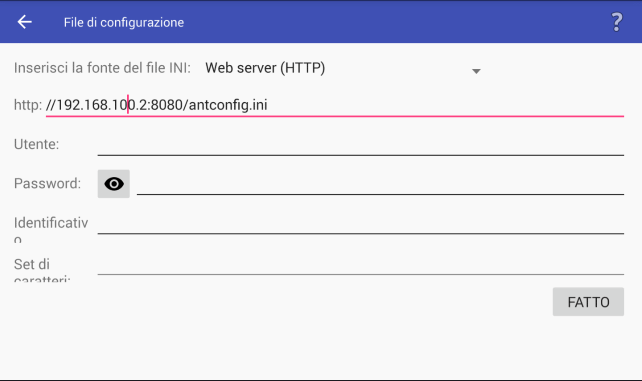The image size is (642, 381).
Task: Place cursor after 'antconfig.ini' in URL
Action: point(269,105)
